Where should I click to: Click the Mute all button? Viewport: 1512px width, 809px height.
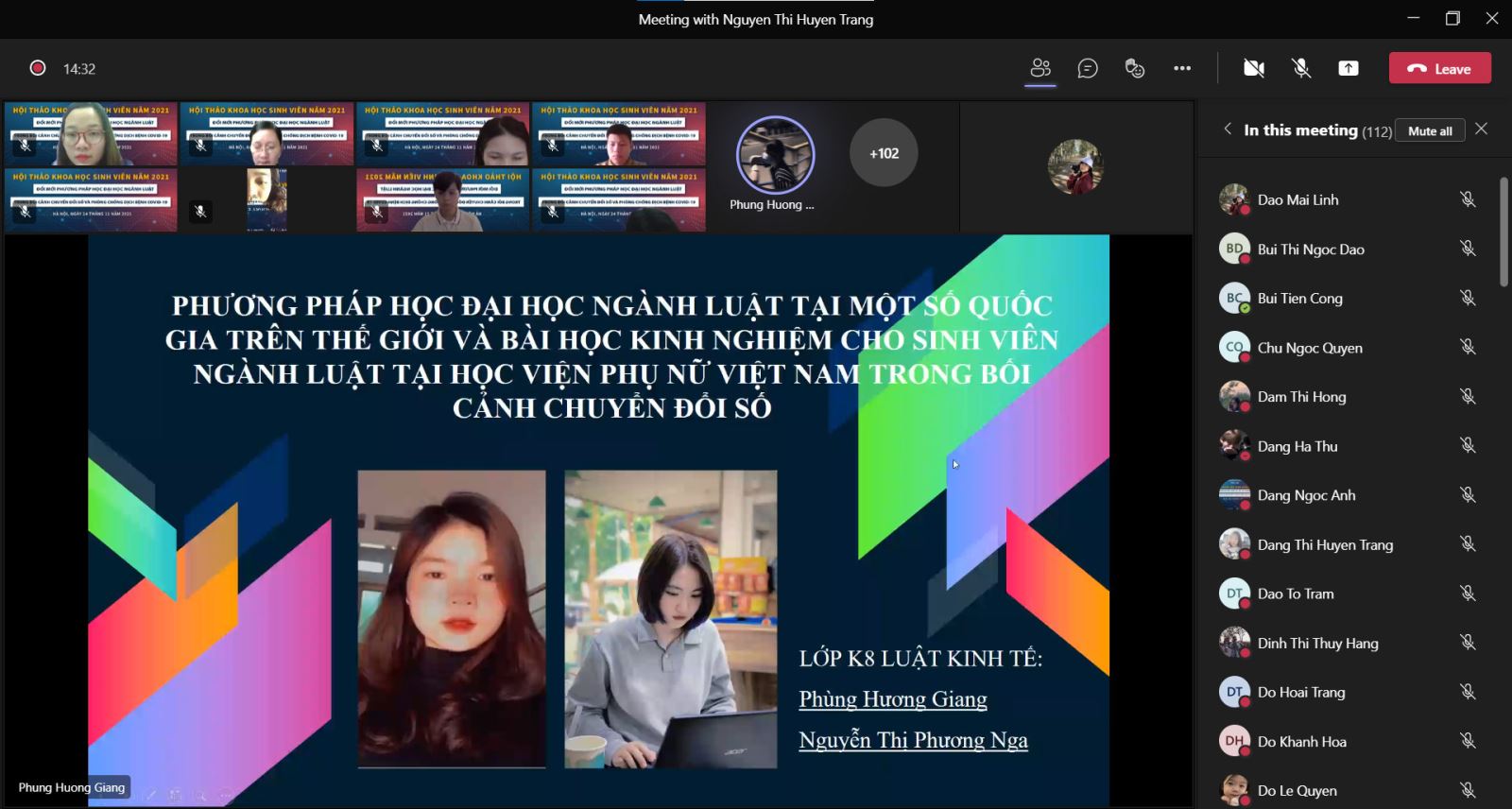coord(1430,130)
